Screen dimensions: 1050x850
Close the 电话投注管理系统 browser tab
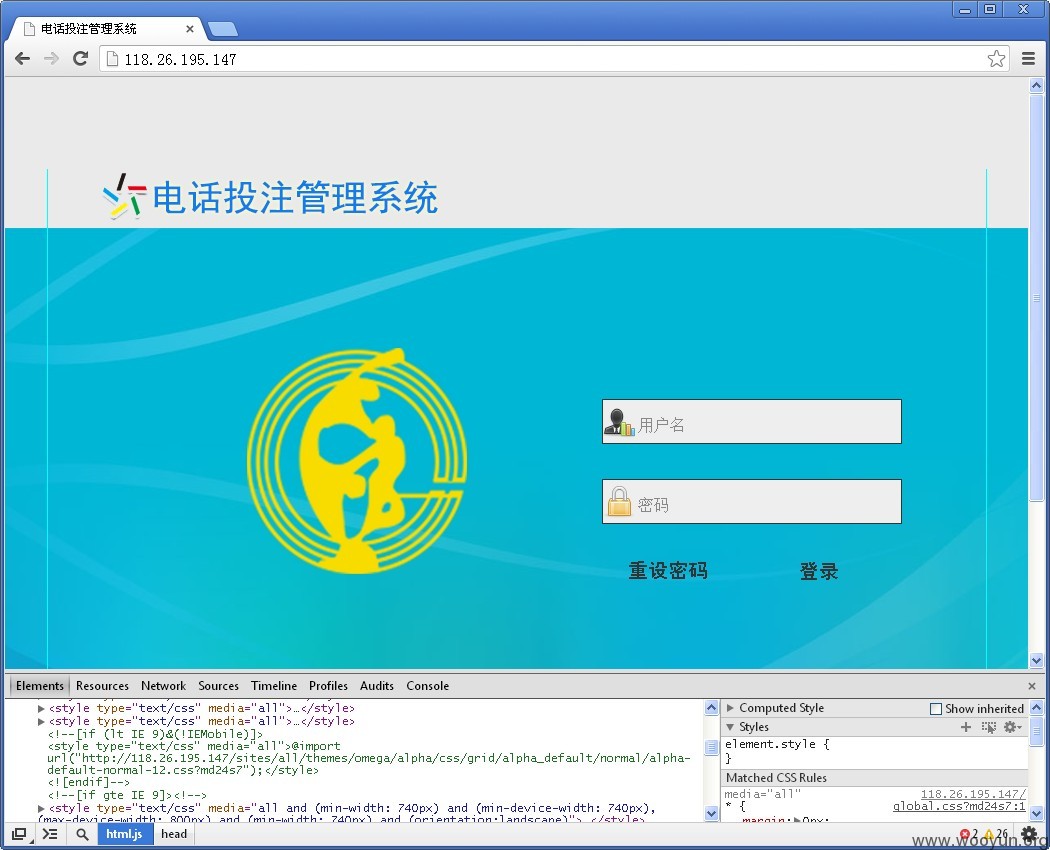(x=190, y=29)
